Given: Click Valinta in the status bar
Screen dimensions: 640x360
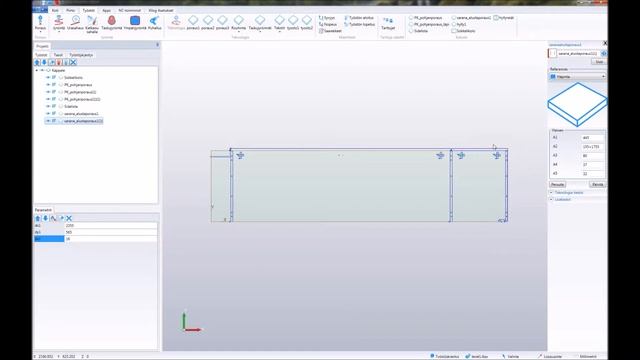Looking at the screenshot, I should [511, 356].
